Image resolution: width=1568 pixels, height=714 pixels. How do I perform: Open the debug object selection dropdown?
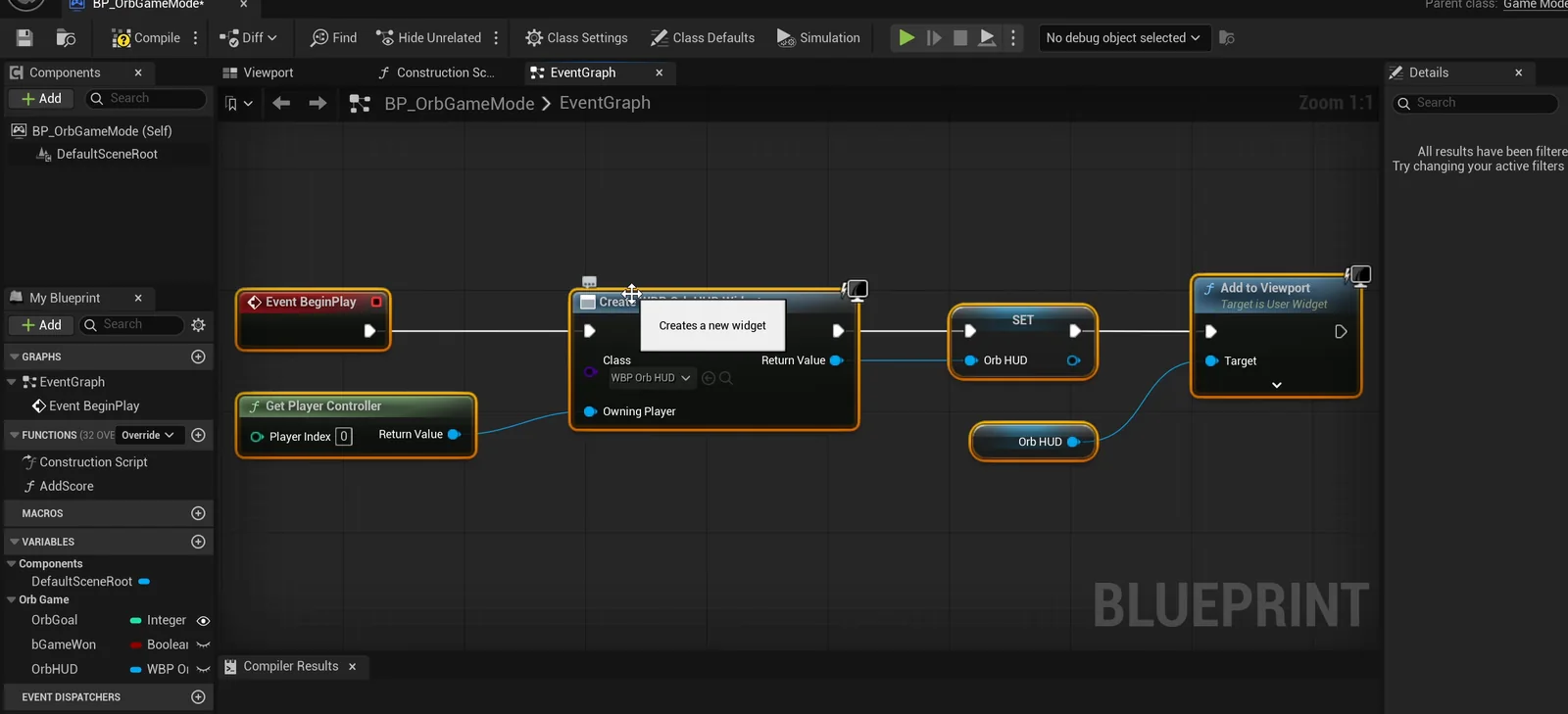click(1123, 38)
